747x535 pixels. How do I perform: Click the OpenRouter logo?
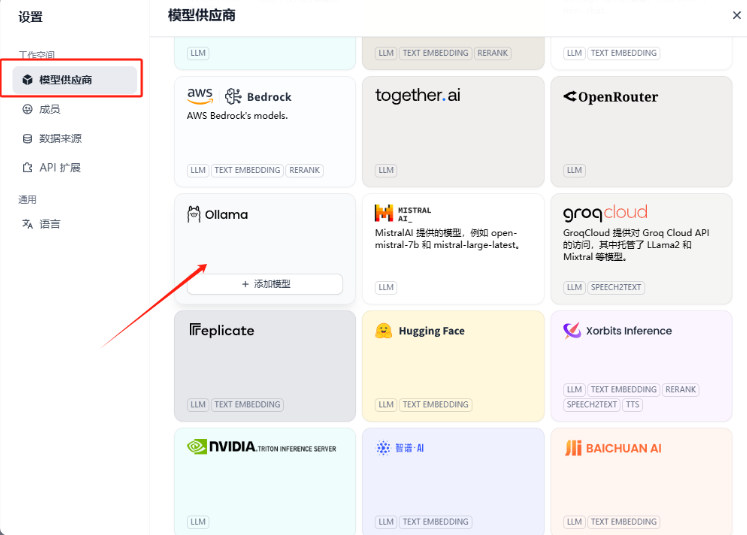[611, 97]
